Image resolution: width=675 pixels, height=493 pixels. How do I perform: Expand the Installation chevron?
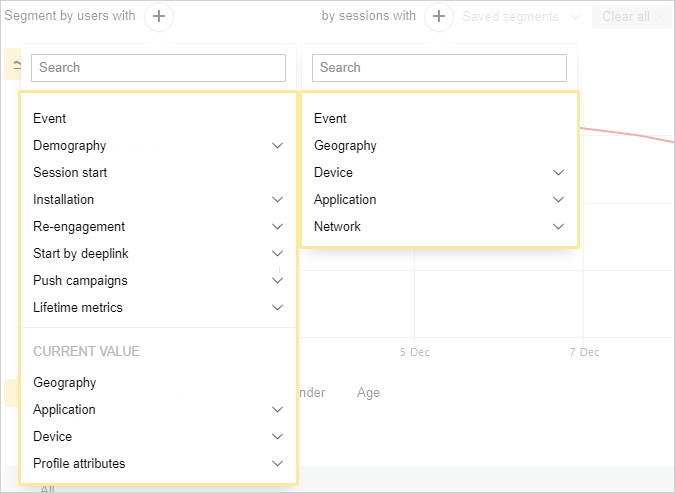(x=277, y=200)
